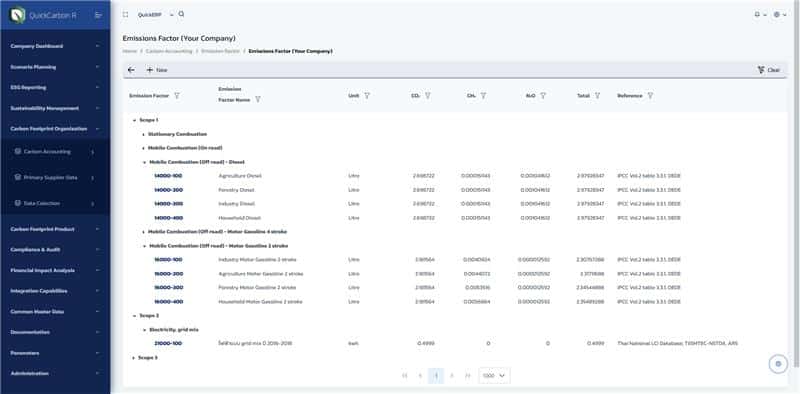Open Administration menu

pyautogui.click(x=55, y=373)
